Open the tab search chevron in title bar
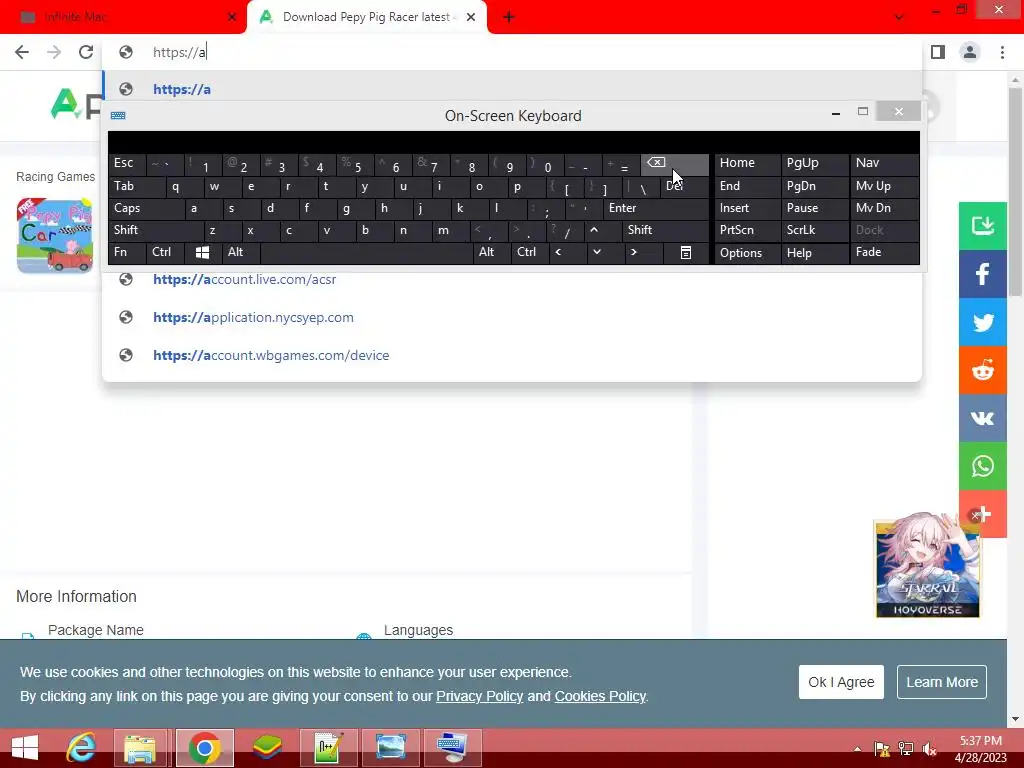The width and height of the screenshot is (1024, 768). [x=899, y=17]
